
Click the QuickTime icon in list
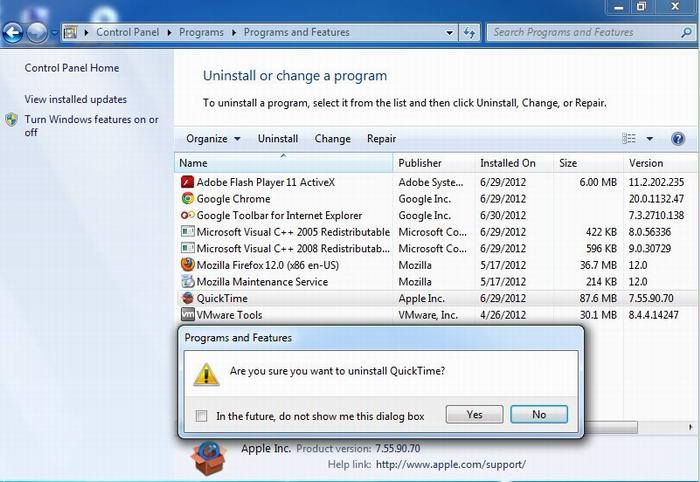pyautogui.click(x=188, y=298)
